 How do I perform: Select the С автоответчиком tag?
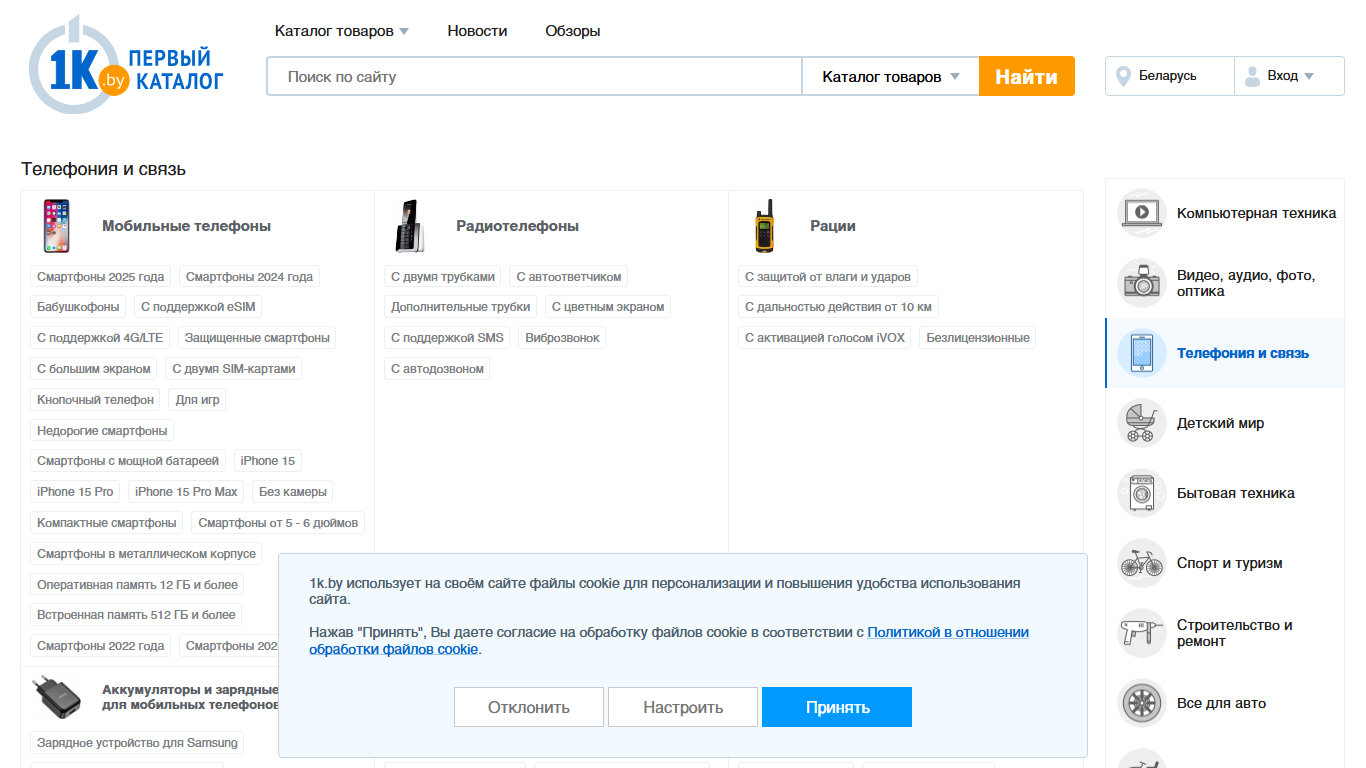tap(569, 277)
